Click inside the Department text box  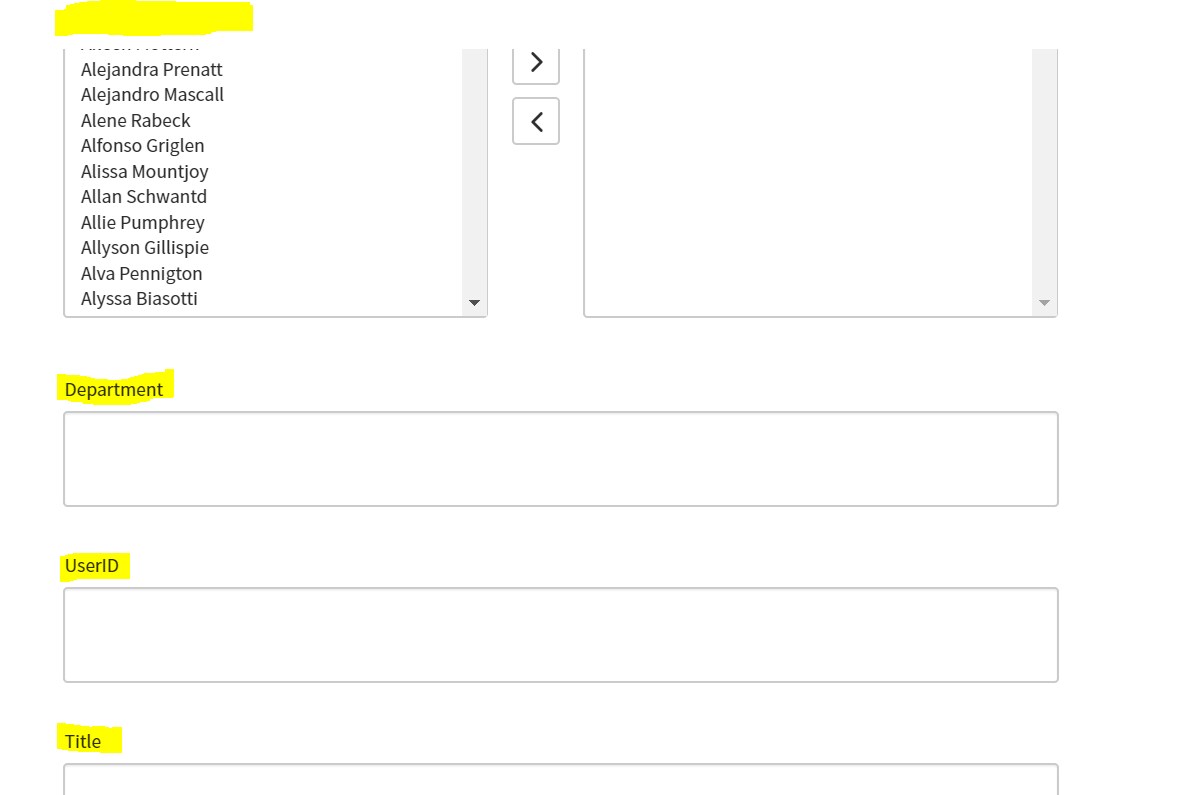(x=560, y=459)
